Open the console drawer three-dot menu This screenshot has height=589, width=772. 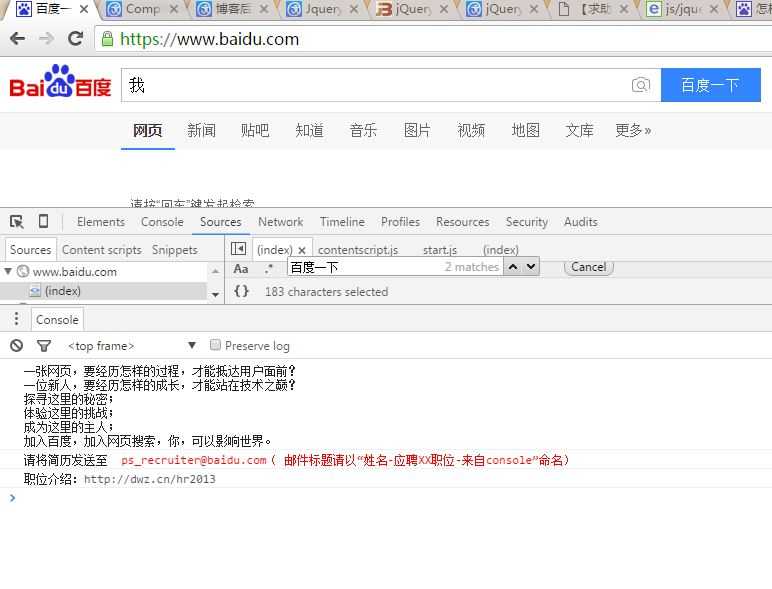coord(16,319)
